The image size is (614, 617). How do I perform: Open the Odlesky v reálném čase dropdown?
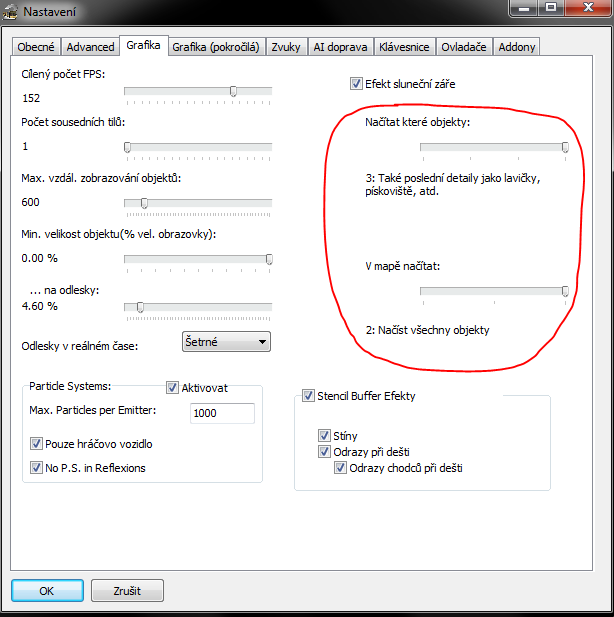click(226, 342)
